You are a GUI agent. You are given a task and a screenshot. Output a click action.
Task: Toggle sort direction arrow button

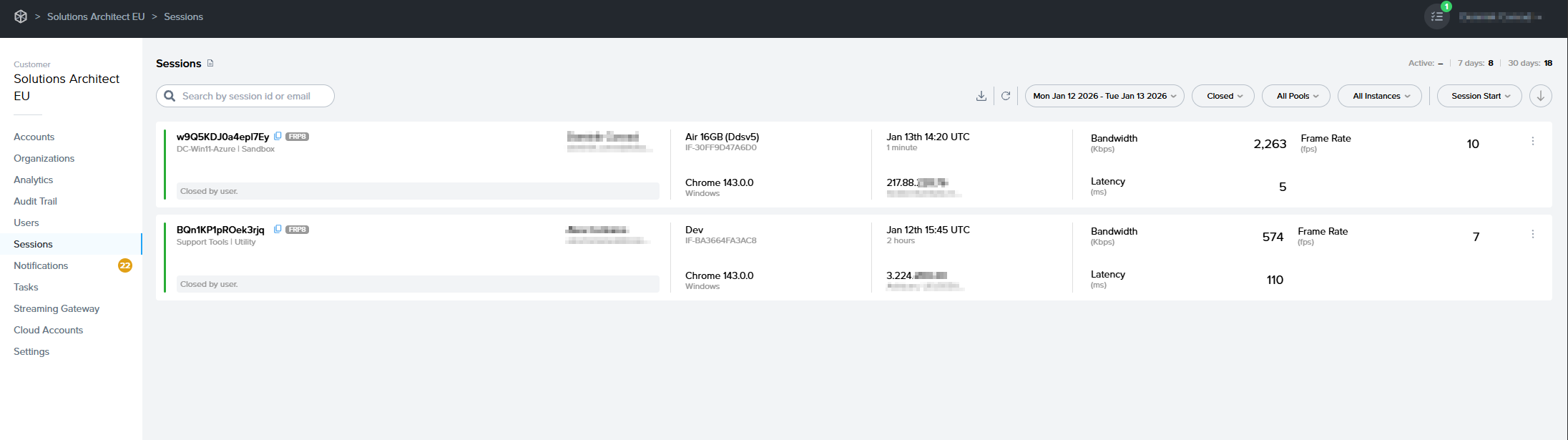coord(1540,96)
